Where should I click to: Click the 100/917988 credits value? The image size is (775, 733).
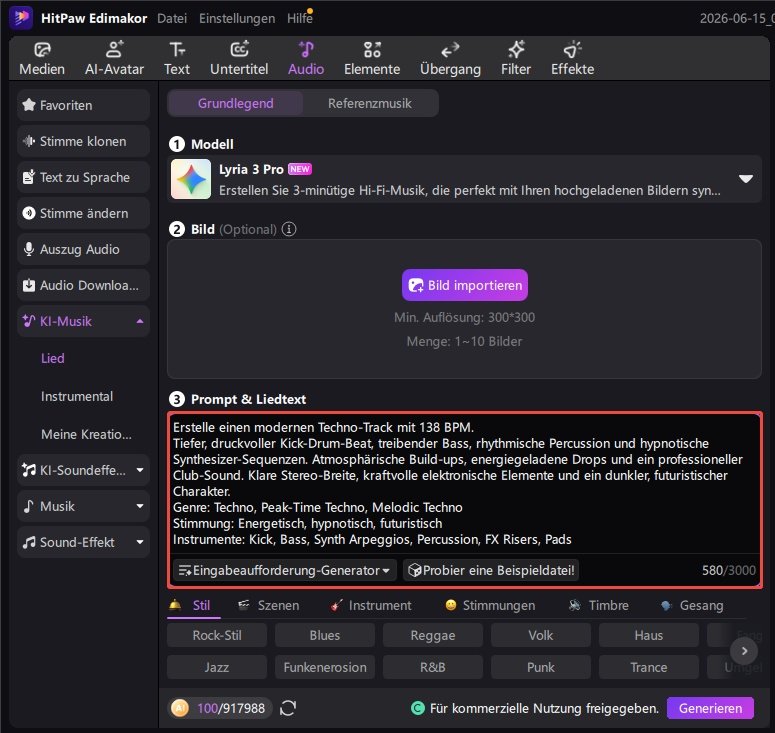231,708
